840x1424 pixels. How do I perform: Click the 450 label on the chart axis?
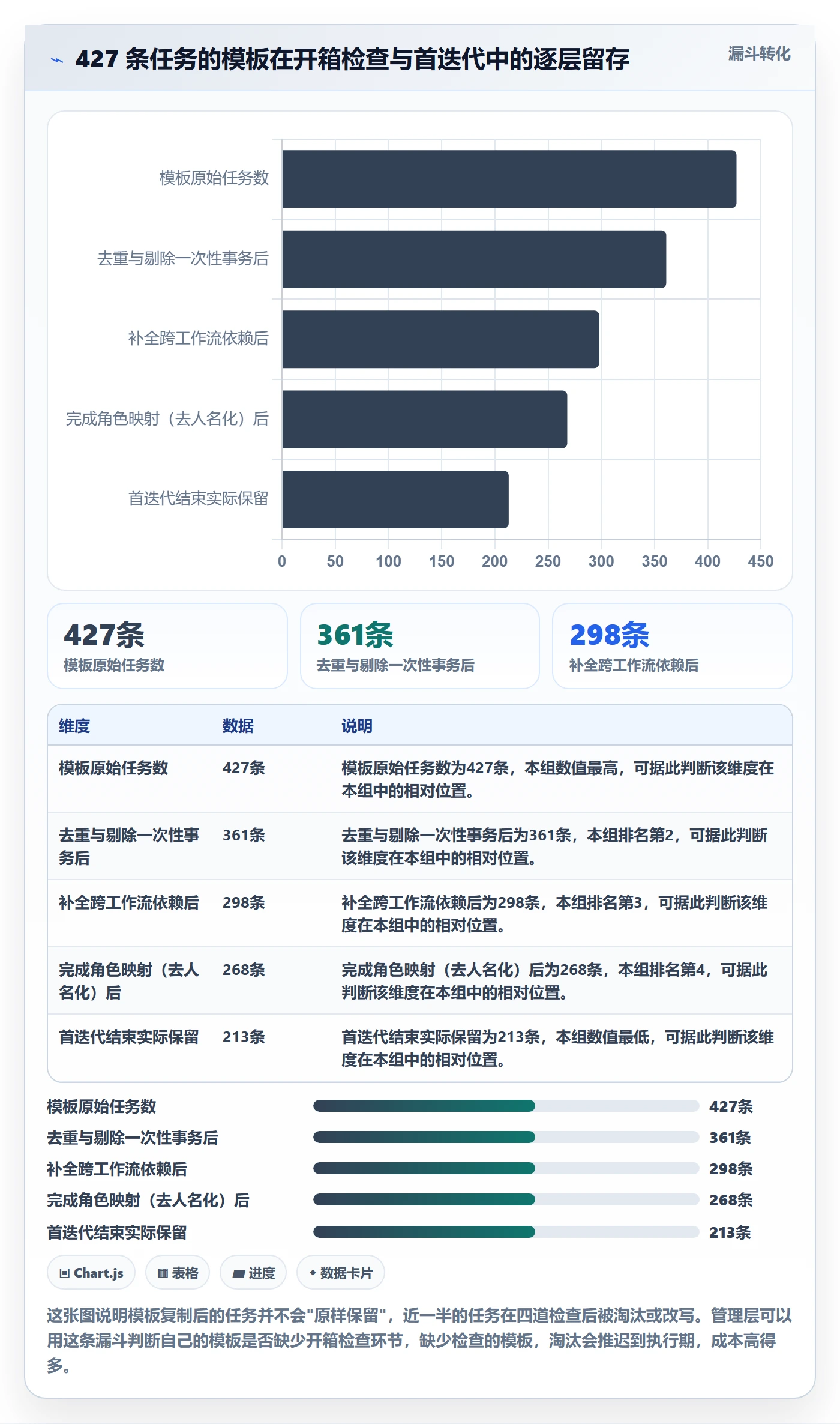coord(760,561)
